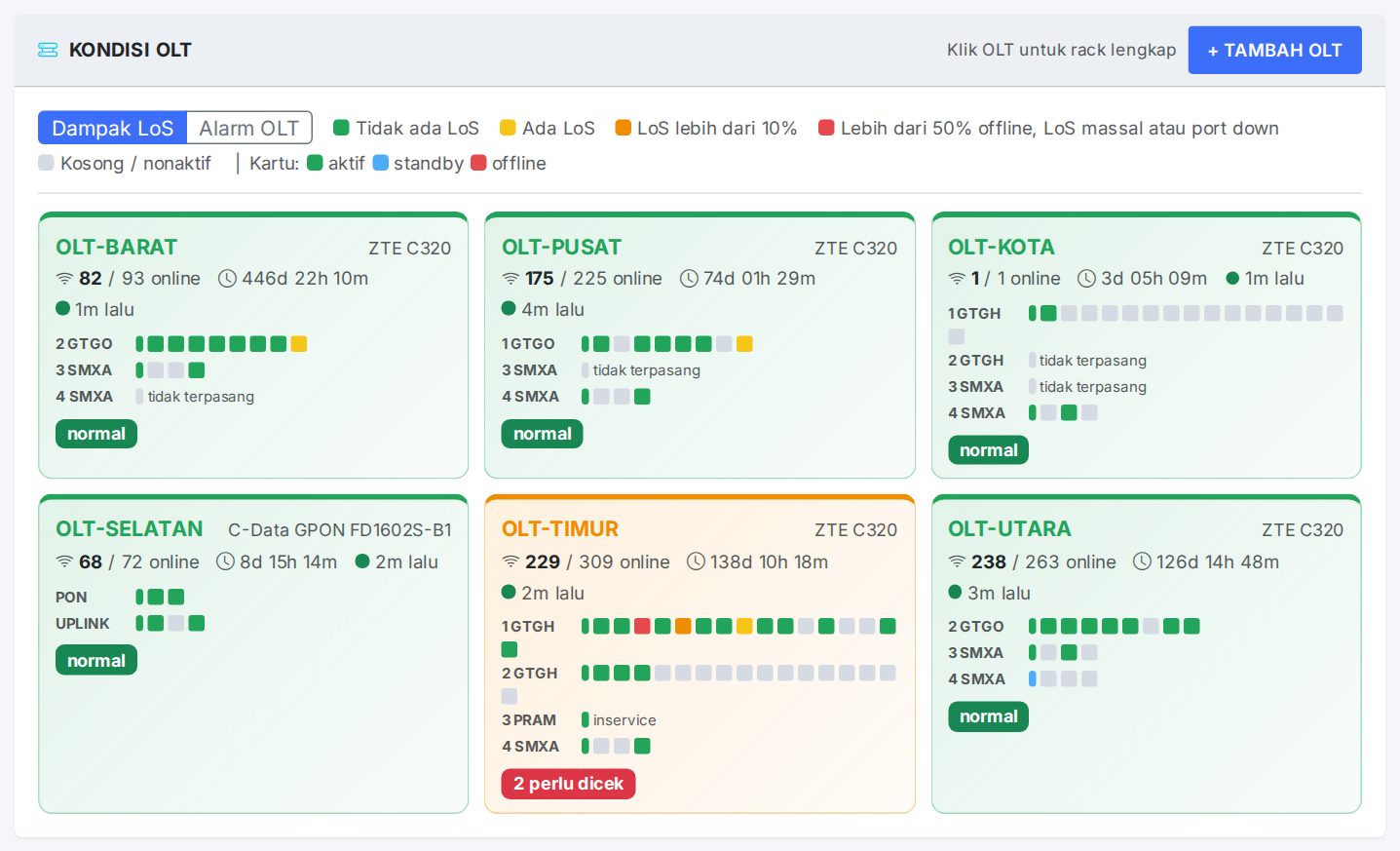This screenshot has height=851, width=1400.
Task: Click green status dot beside 3m lalu
Action: coord(955,592)
